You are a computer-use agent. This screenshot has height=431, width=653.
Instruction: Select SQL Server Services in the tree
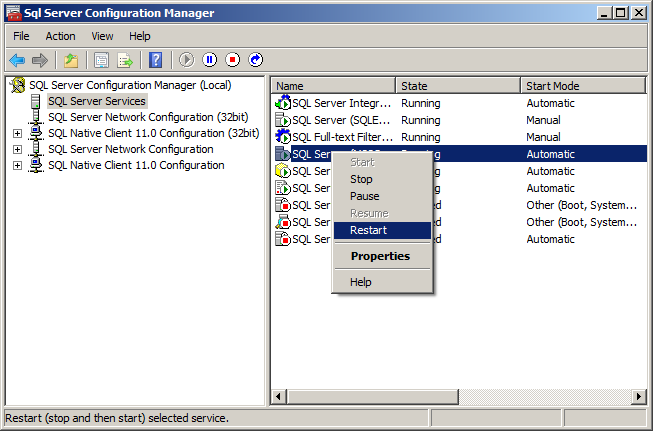point(97,101)
